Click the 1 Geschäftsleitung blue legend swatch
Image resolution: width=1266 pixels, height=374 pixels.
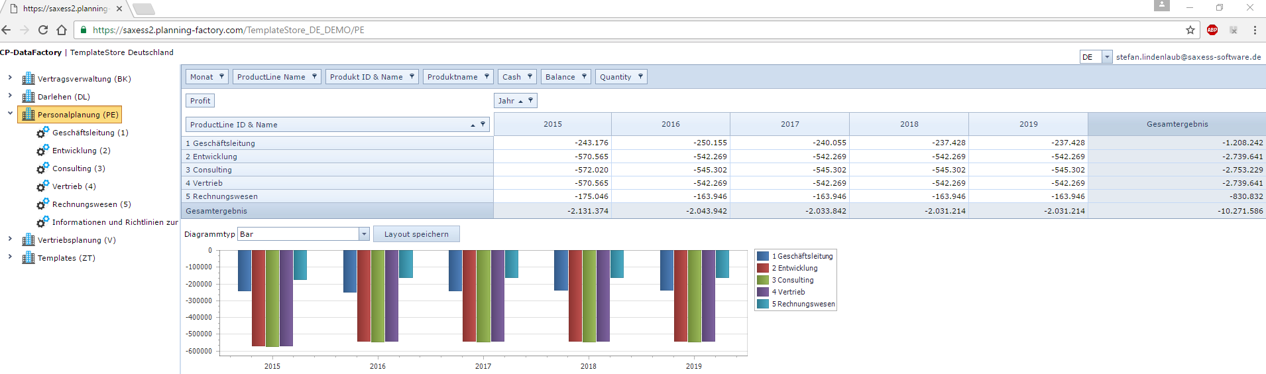click(763, 256)
